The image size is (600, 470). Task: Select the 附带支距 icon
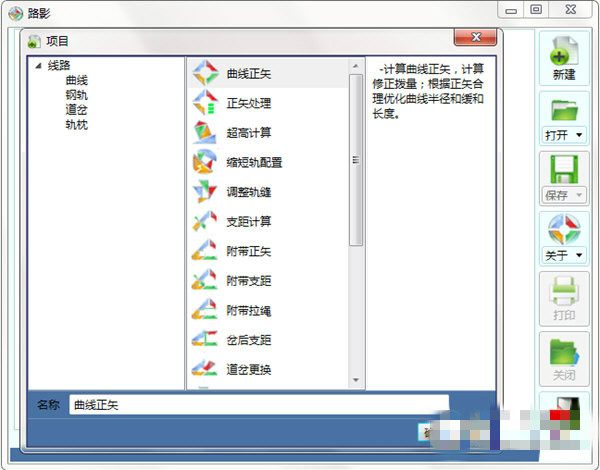[205, 280]
